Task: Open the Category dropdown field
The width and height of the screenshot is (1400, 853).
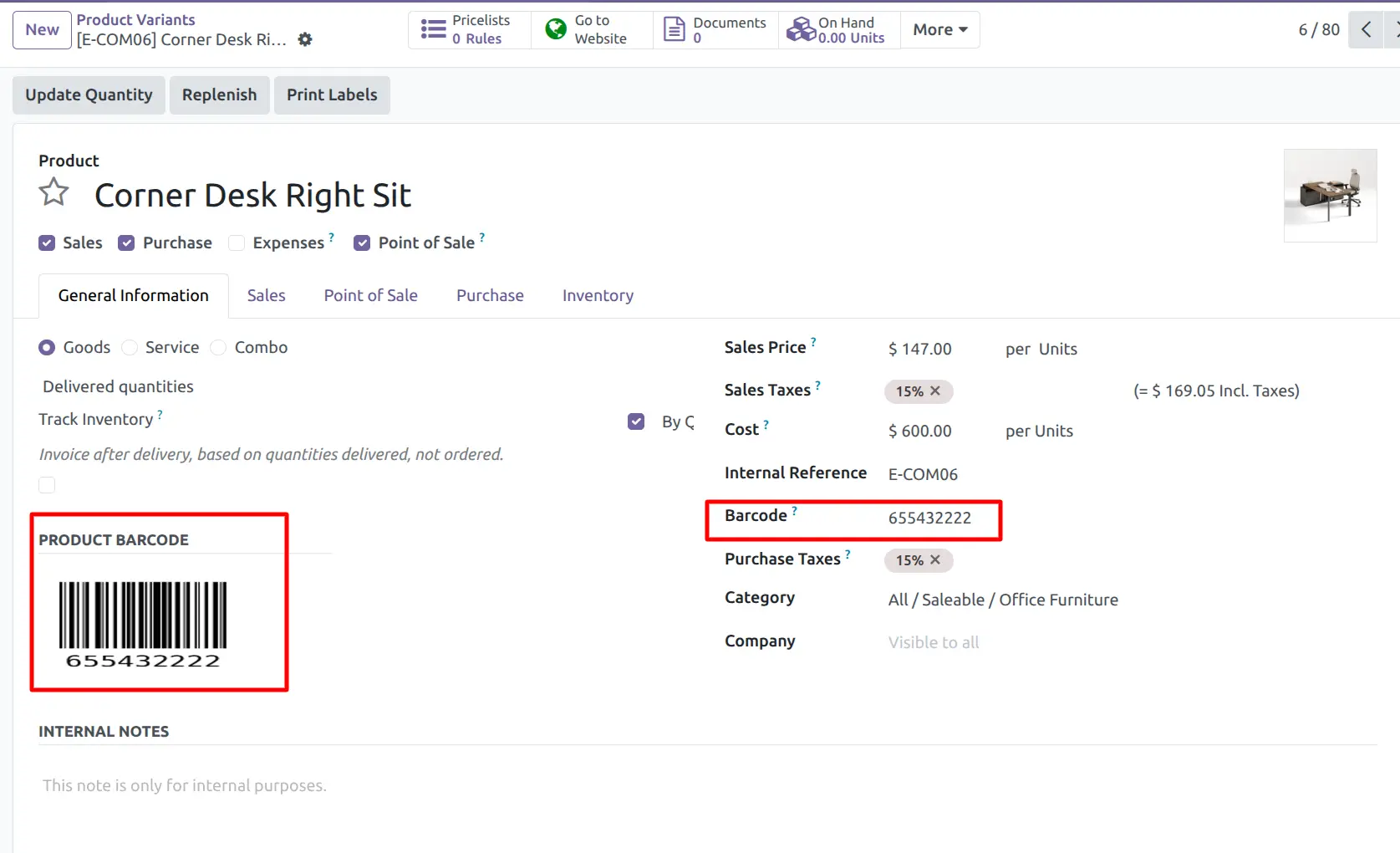Action: click(1003, 600)
